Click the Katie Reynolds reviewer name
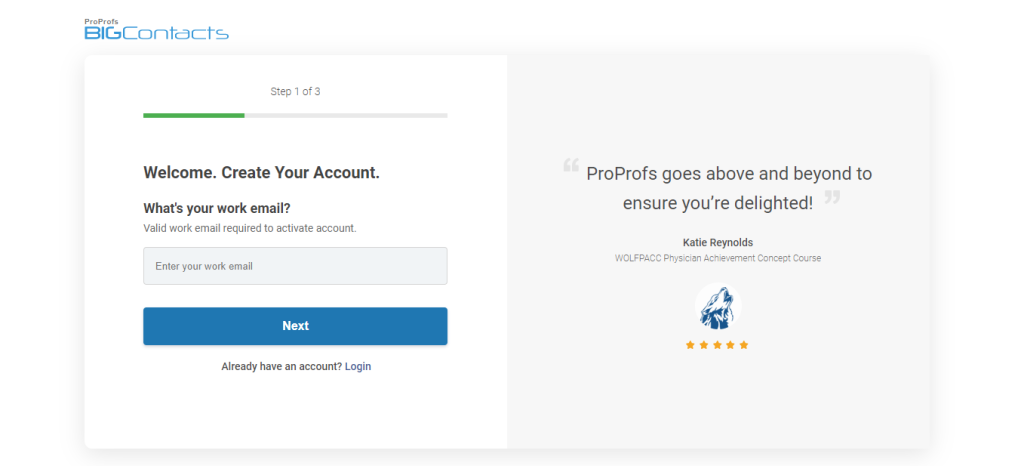 point(717,242)
